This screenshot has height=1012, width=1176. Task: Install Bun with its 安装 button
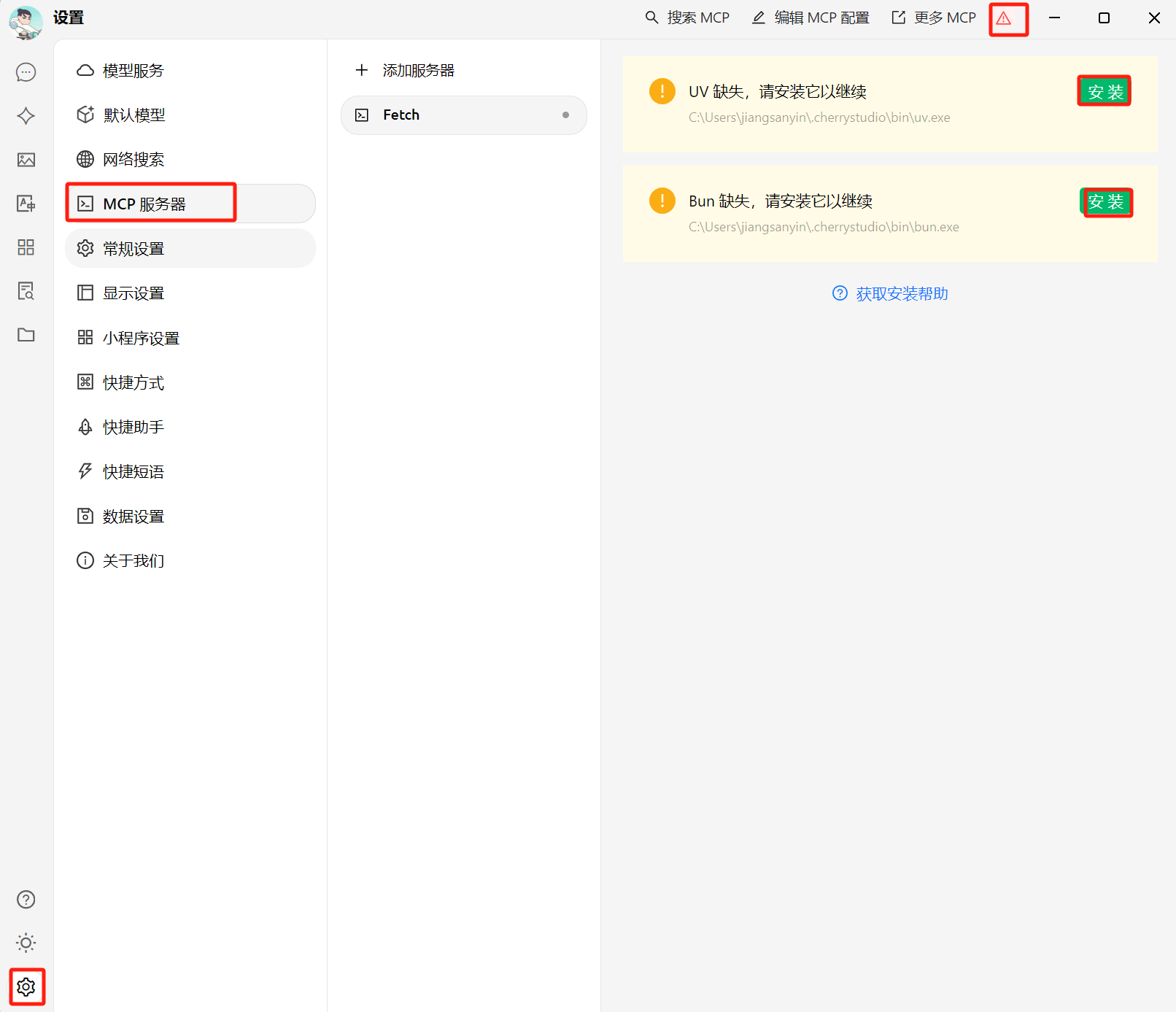coord(1106,201)
